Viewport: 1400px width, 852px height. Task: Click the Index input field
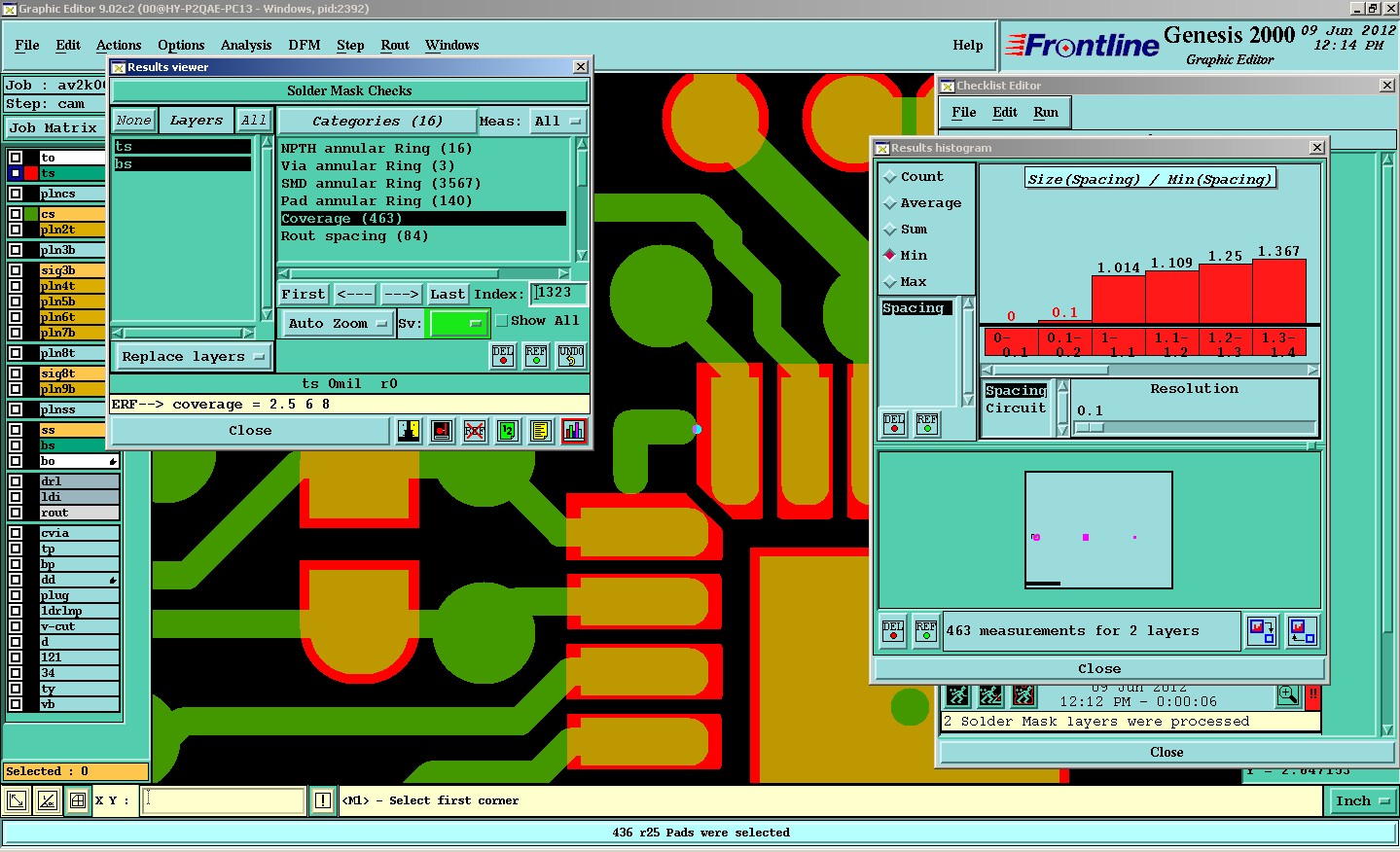coord(559,293)
